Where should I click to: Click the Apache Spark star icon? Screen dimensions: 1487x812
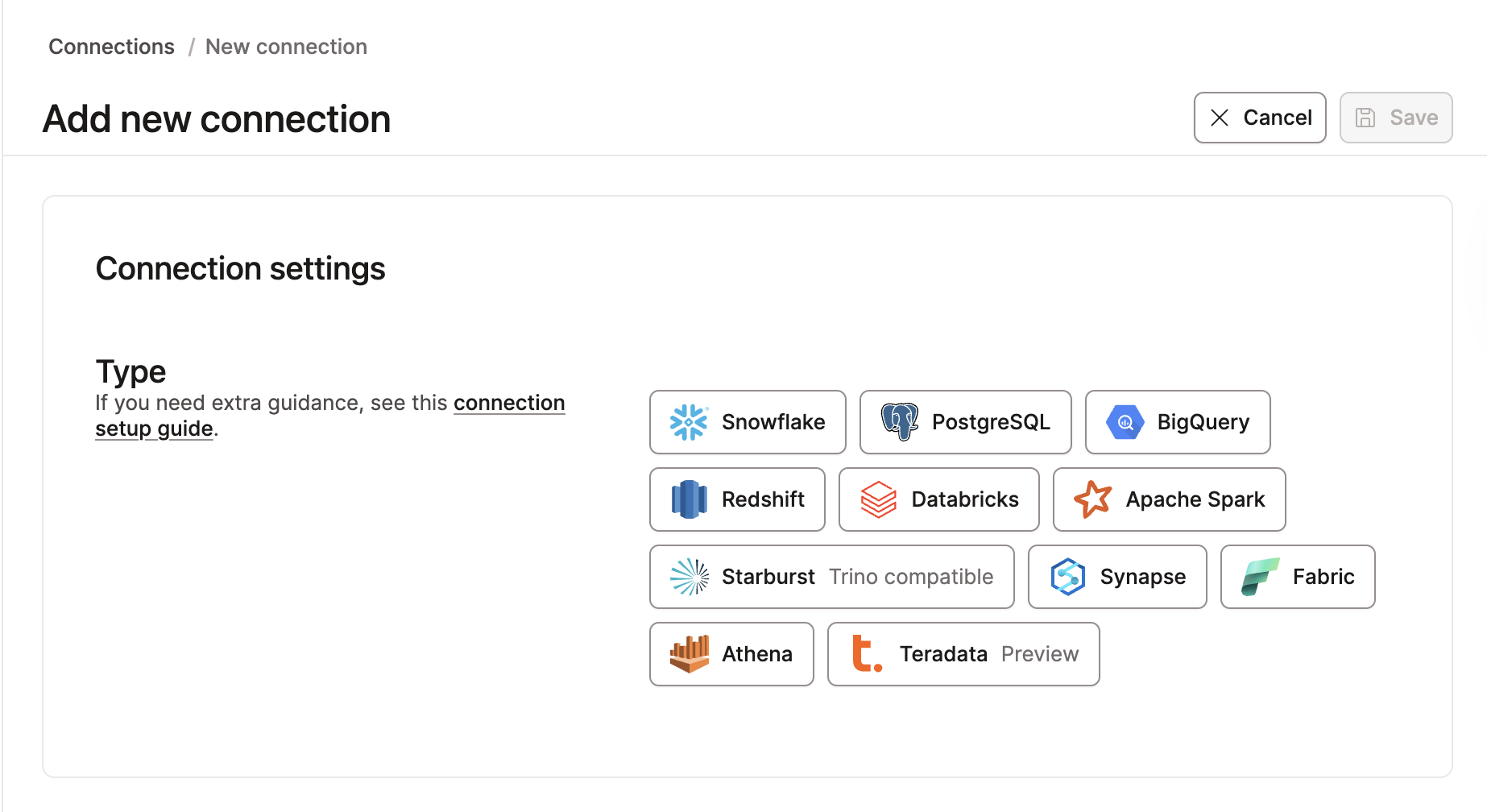pos(1093,499)
